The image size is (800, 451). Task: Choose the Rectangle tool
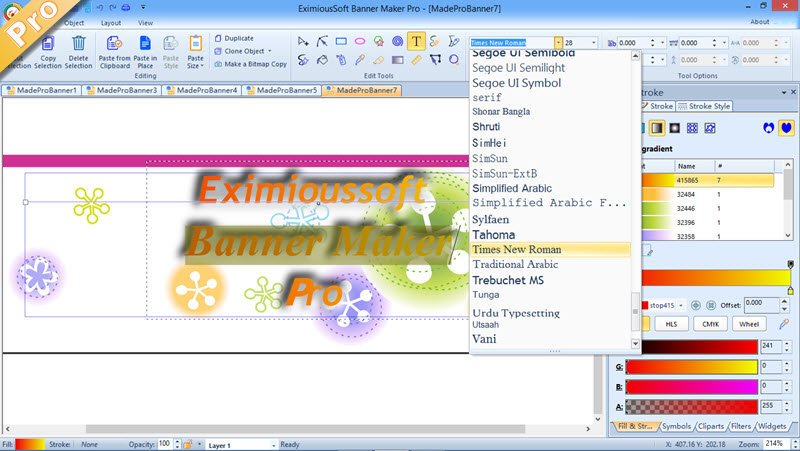[x=341, y=41]
